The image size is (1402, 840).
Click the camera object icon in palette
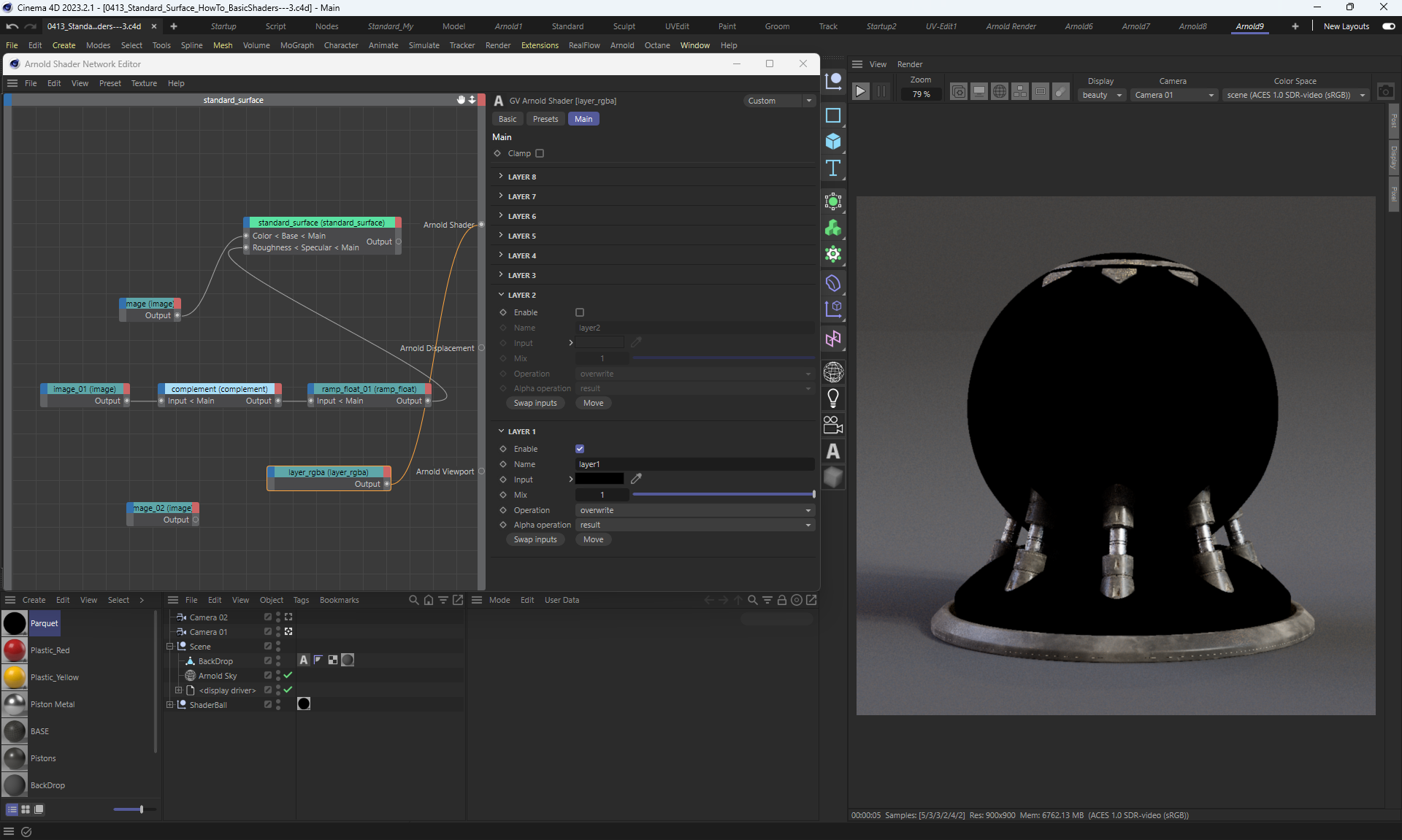pyautogui.click(x=833, y=425)
